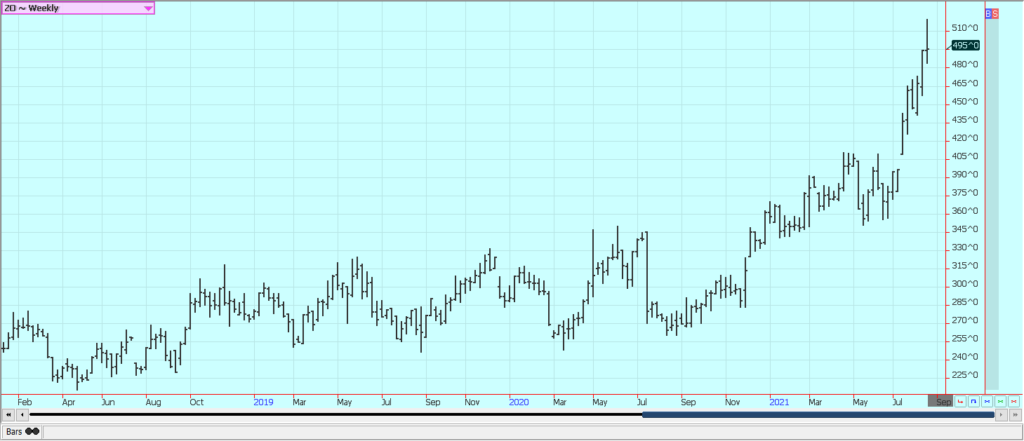Jump to chart end with double-right arrow
1024x441 pixels.
1016,415
